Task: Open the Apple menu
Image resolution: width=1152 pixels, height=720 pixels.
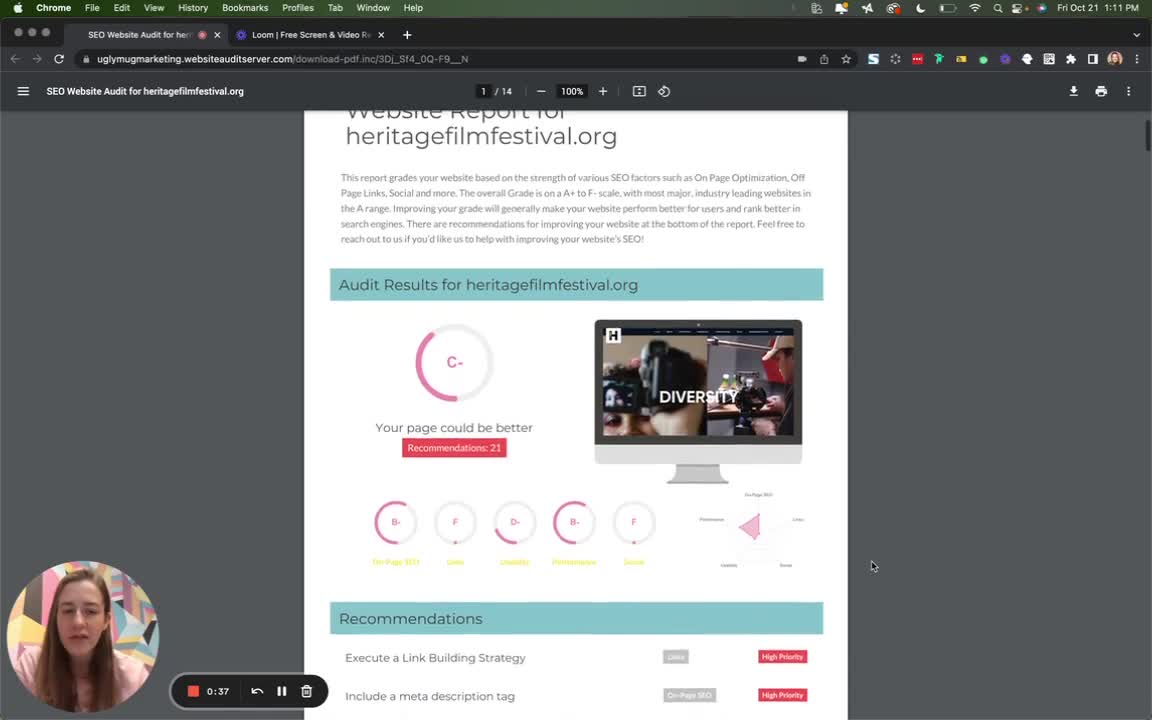Action: [18, 8]
